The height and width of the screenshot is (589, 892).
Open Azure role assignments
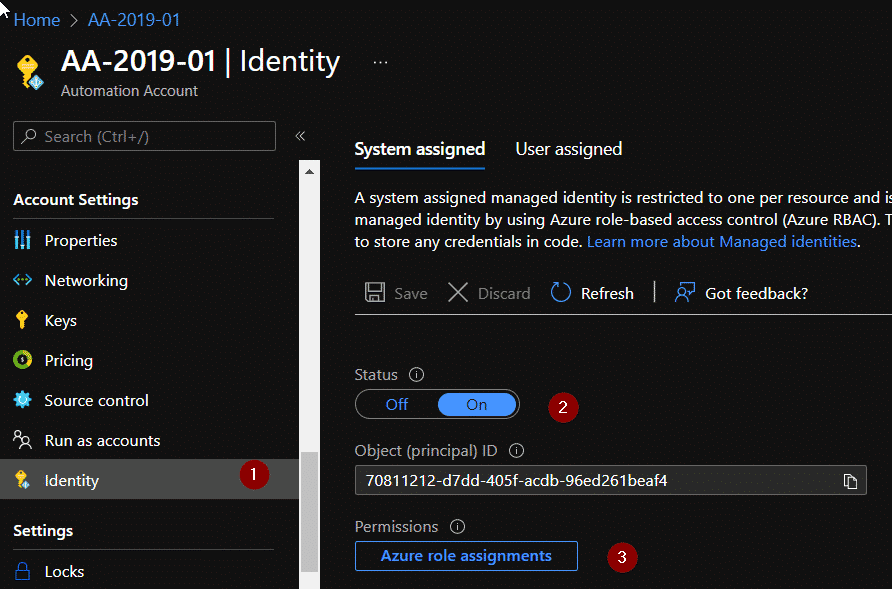pos(466,555)
